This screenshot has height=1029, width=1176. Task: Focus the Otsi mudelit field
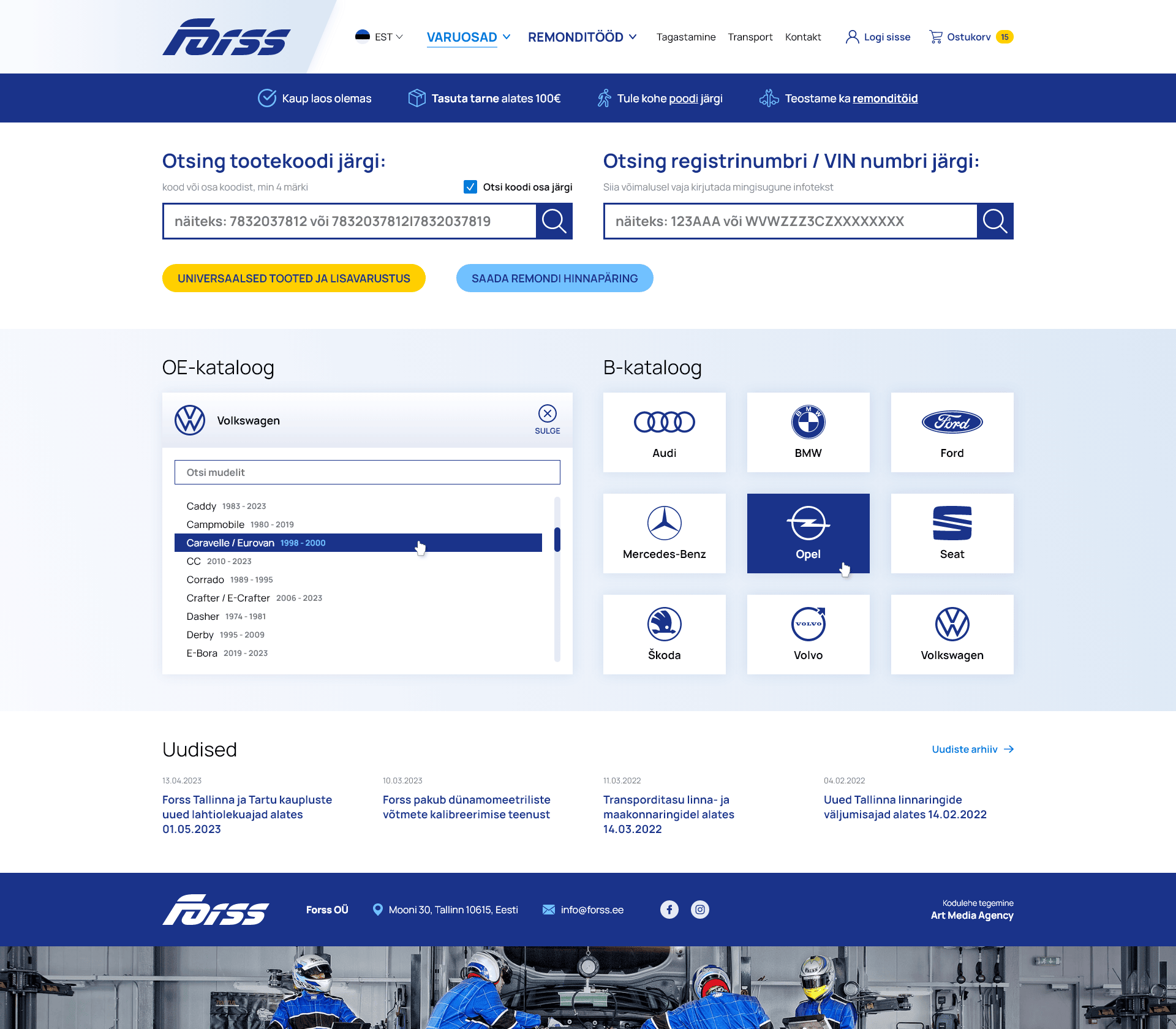(x=367, y=472)
